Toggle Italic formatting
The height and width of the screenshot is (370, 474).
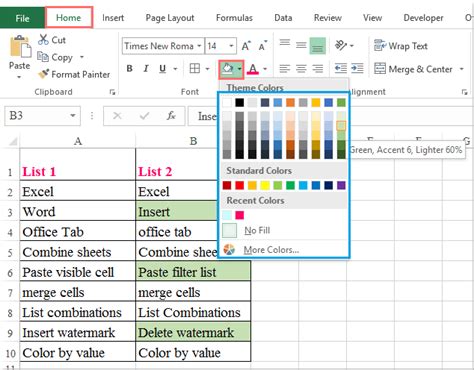coord(146,69)
